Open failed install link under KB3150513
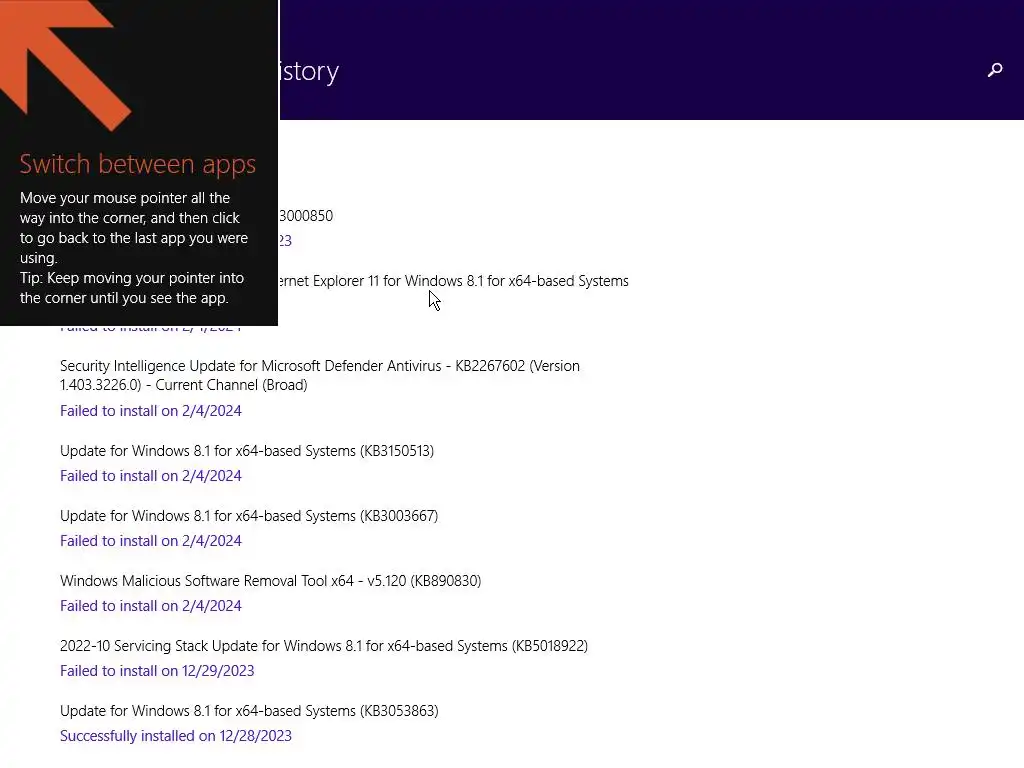The height and width of the screenshot is (768, 1024). pyautogui.click(x=151, y=476)
